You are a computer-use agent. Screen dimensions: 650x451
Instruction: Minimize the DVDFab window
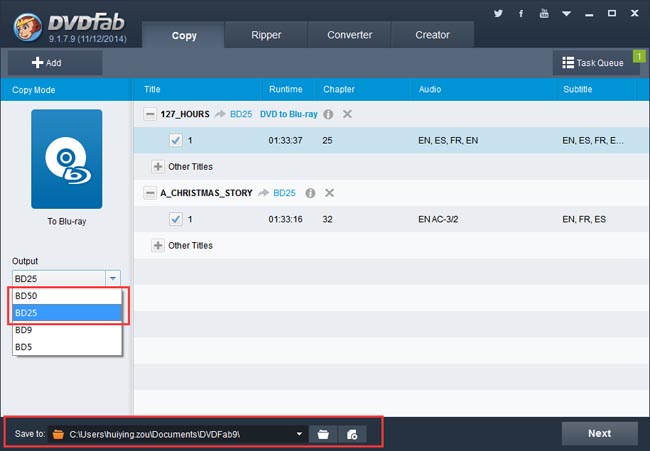(x=589, y=15)
